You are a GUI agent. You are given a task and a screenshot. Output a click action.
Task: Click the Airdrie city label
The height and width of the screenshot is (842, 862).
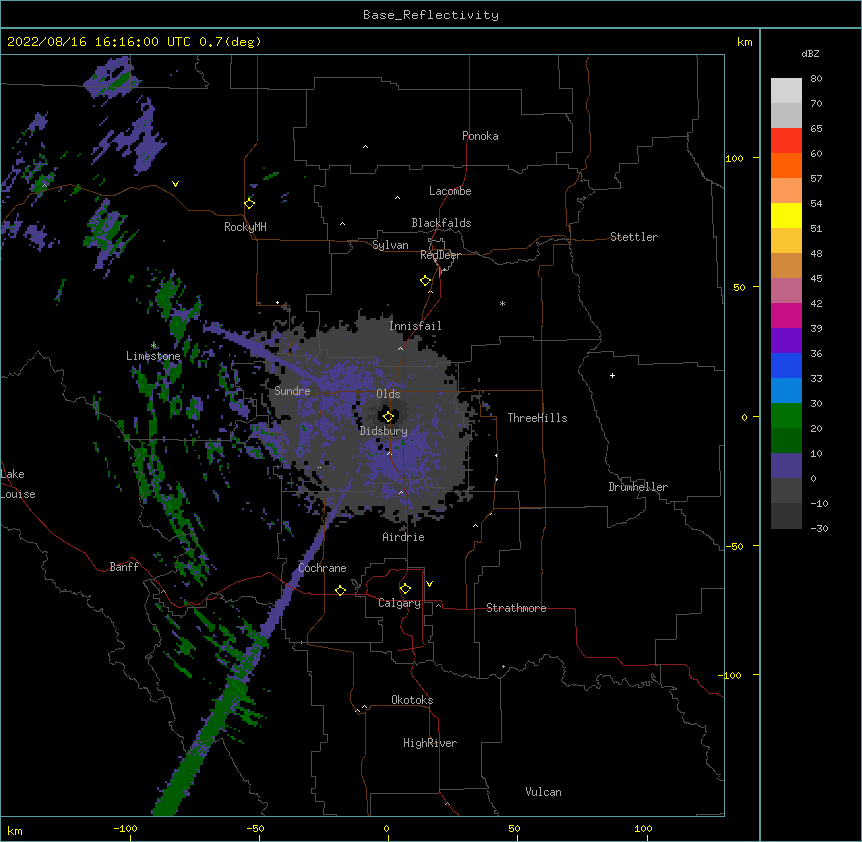pyautogui.click(x=404, y=537)
